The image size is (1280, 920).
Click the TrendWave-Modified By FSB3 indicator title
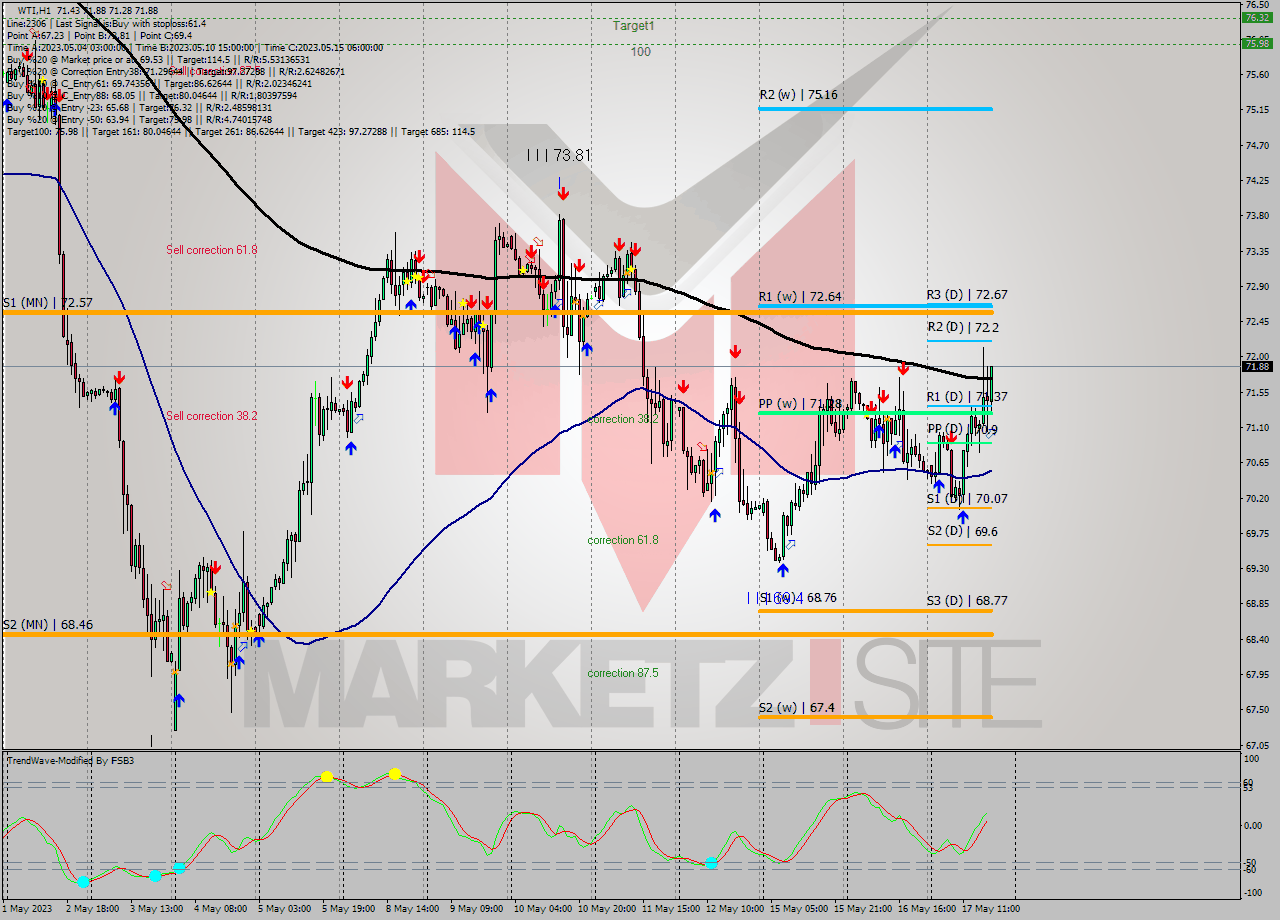coord(71,761)
